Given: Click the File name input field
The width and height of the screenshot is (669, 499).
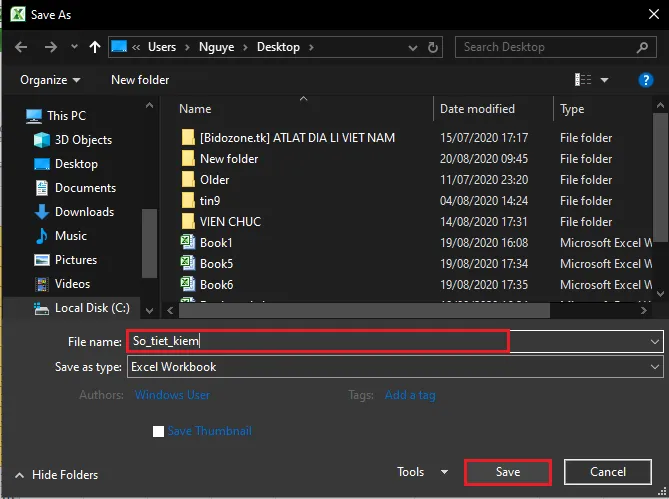Looking at the screenshot, I should coord(318,341).
